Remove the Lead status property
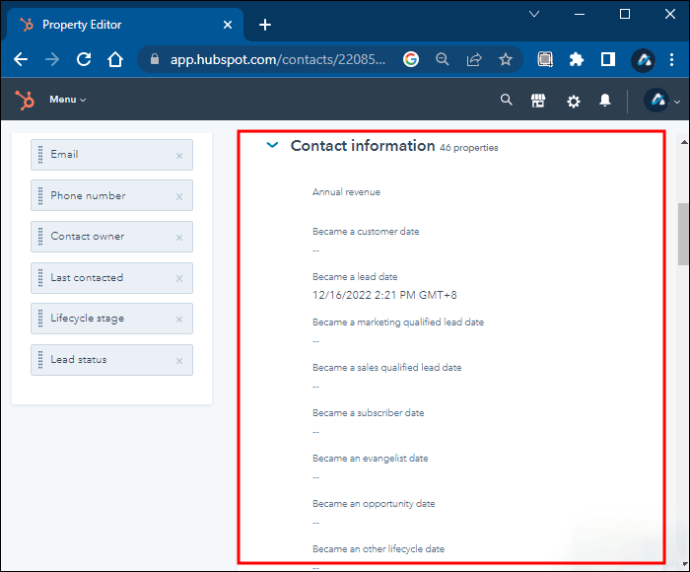 (179, 360)
